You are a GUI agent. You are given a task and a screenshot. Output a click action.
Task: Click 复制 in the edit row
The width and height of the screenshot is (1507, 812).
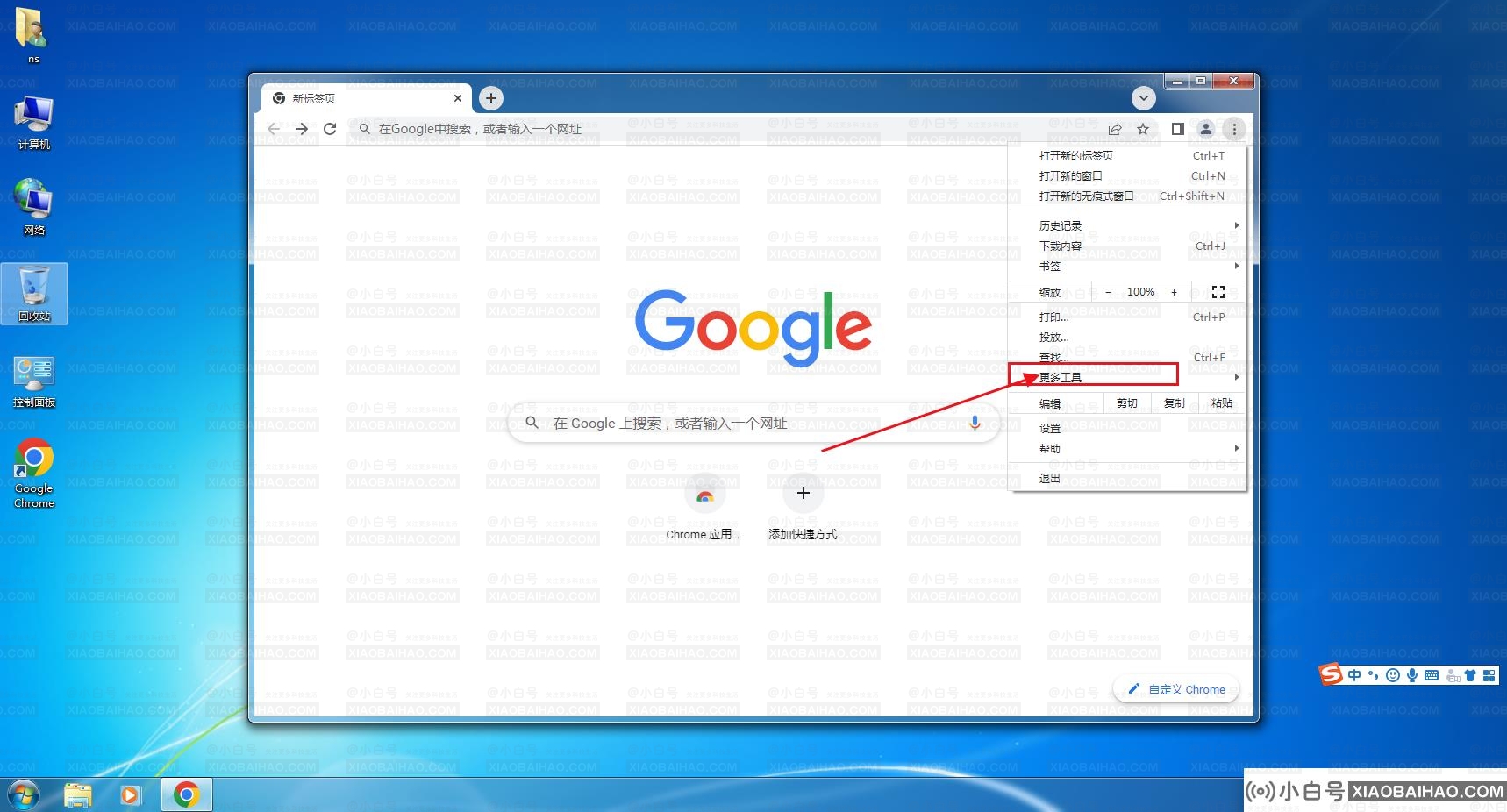pyautogui.click(x=1174, y=403)
